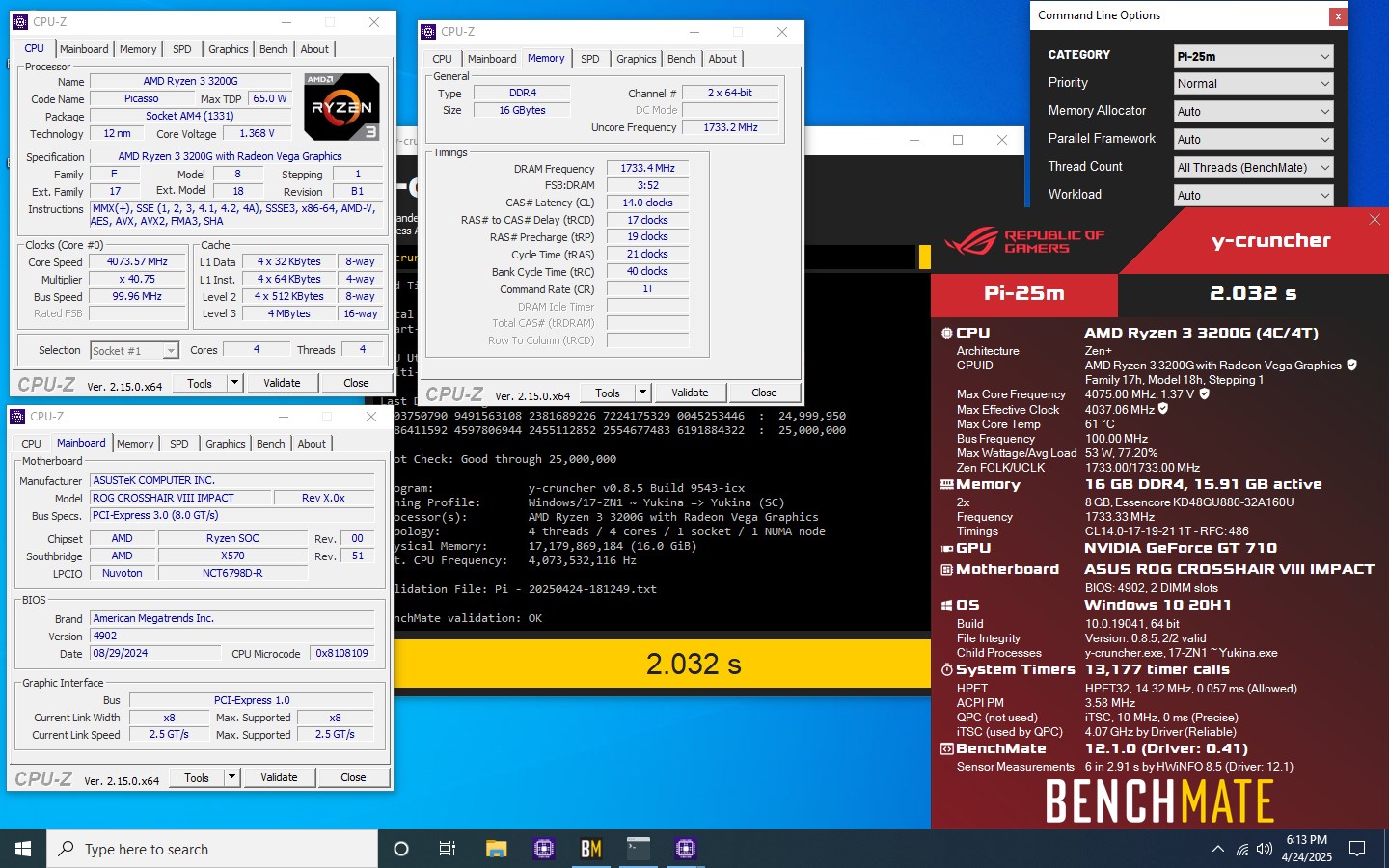Maximize the y-cruncher console window

click(958, 140)
